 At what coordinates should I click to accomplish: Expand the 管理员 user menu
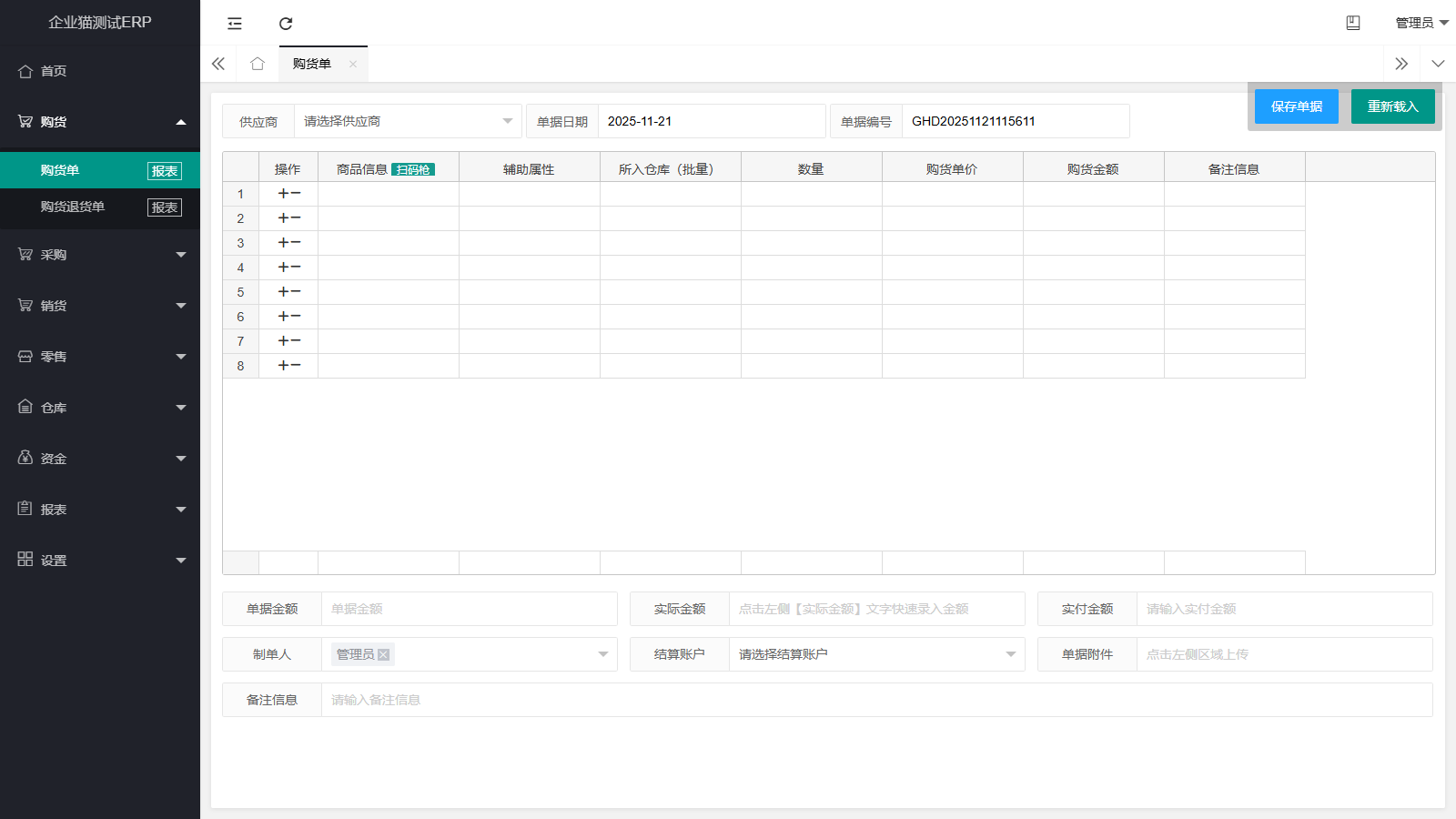(1421, 23)
